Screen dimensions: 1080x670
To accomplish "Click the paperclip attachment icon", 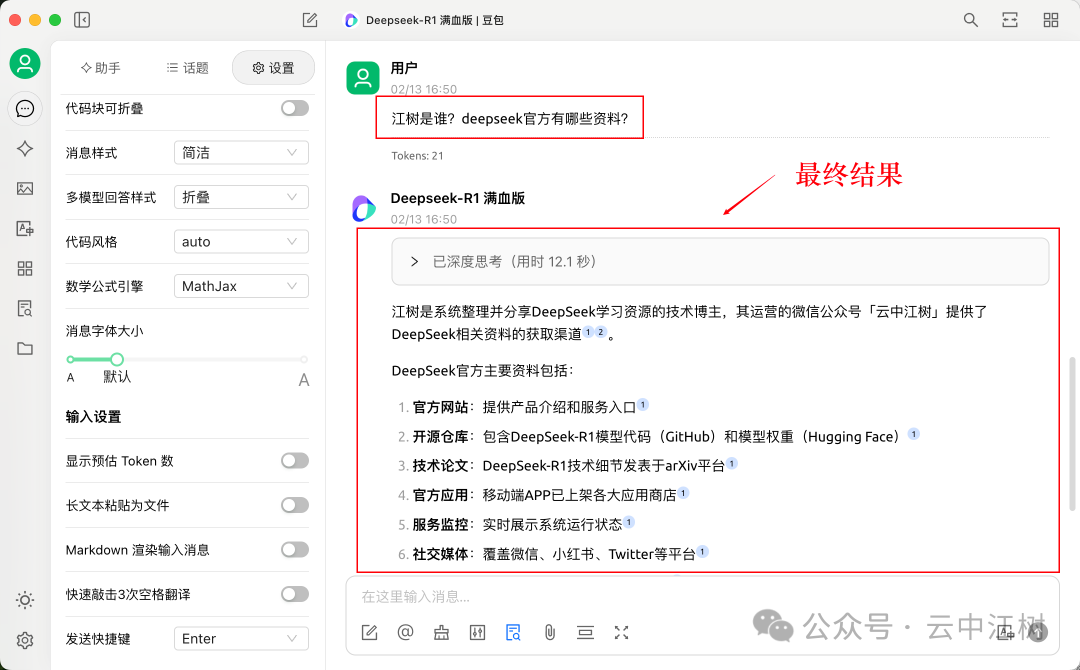I will tap(550, 632).
